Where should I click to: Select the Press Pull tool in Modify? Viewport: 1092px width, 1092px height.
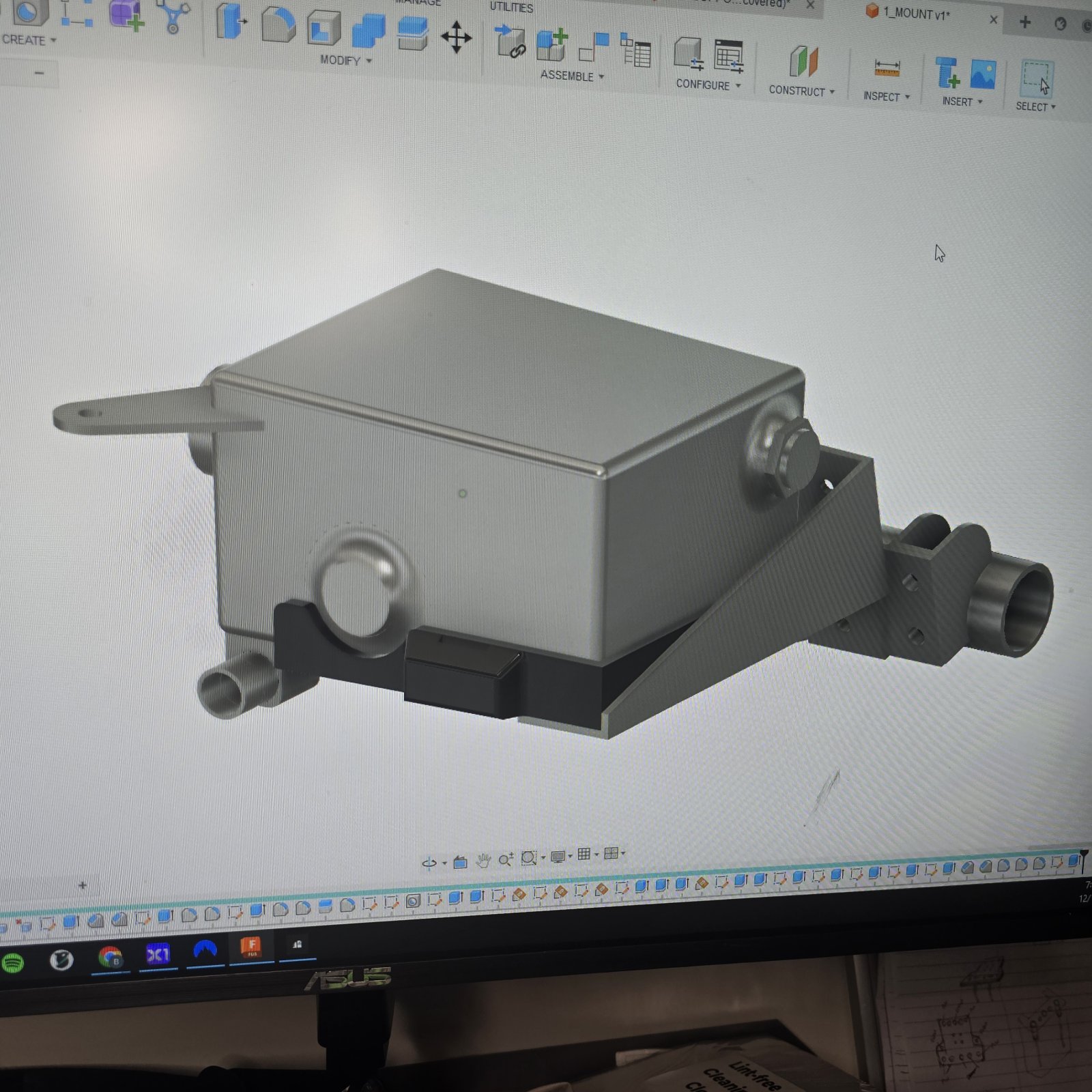tap(231, 20)
